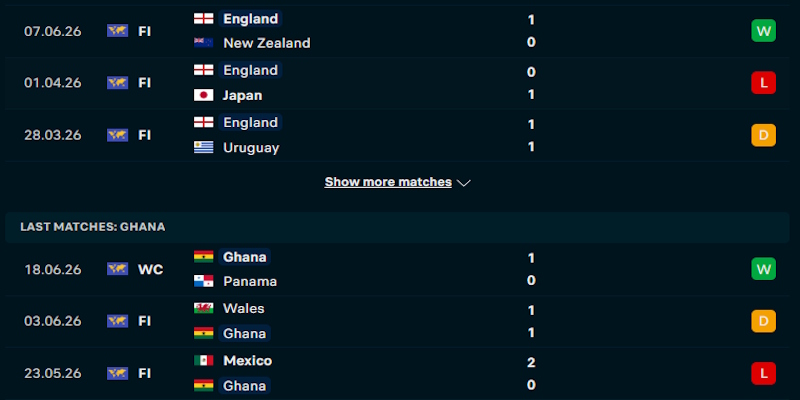Click the orange D badge for Wales vs Ghana

763,321
